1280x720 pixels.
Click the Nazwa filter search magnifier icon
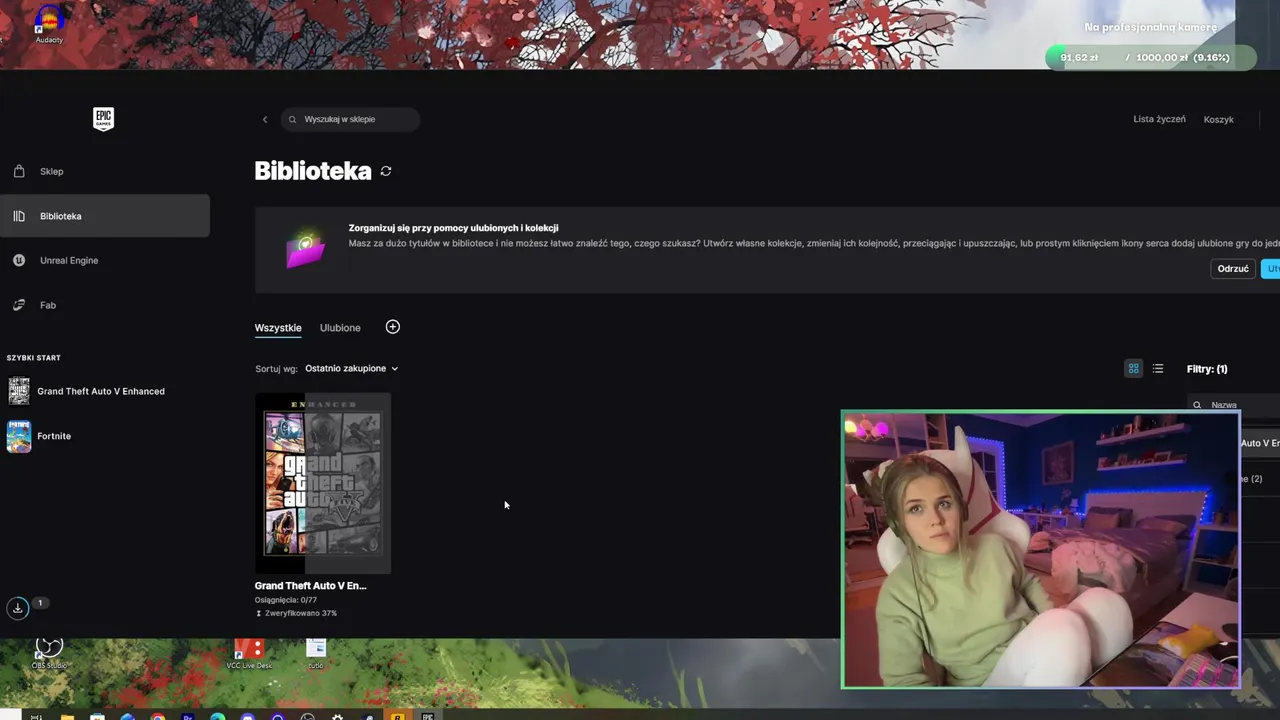[x=1197, y=405]
